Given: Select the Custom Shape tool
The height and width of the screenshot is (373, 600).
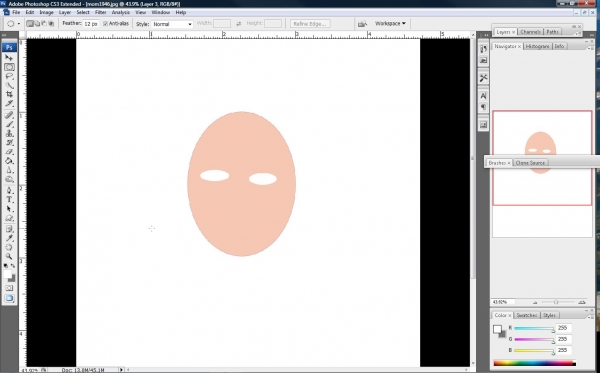Looking at the screenshot, I should [x=9, y=218].
